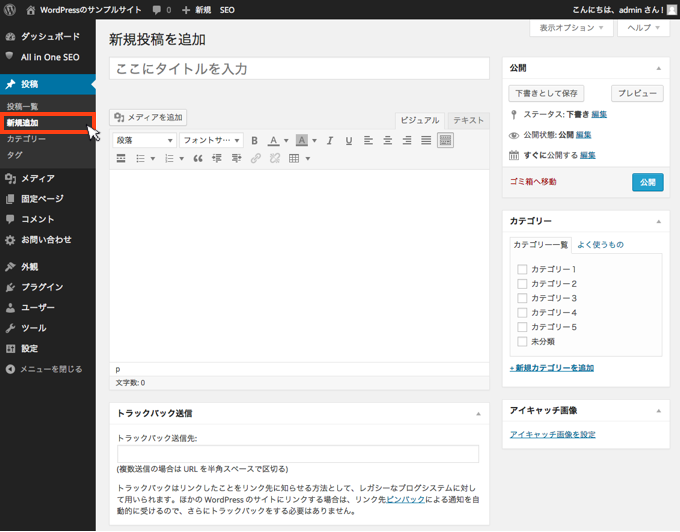Check カテゴリー5 checkbox
Viewport: 680px width, 532px height.
(x=522, y=327)
